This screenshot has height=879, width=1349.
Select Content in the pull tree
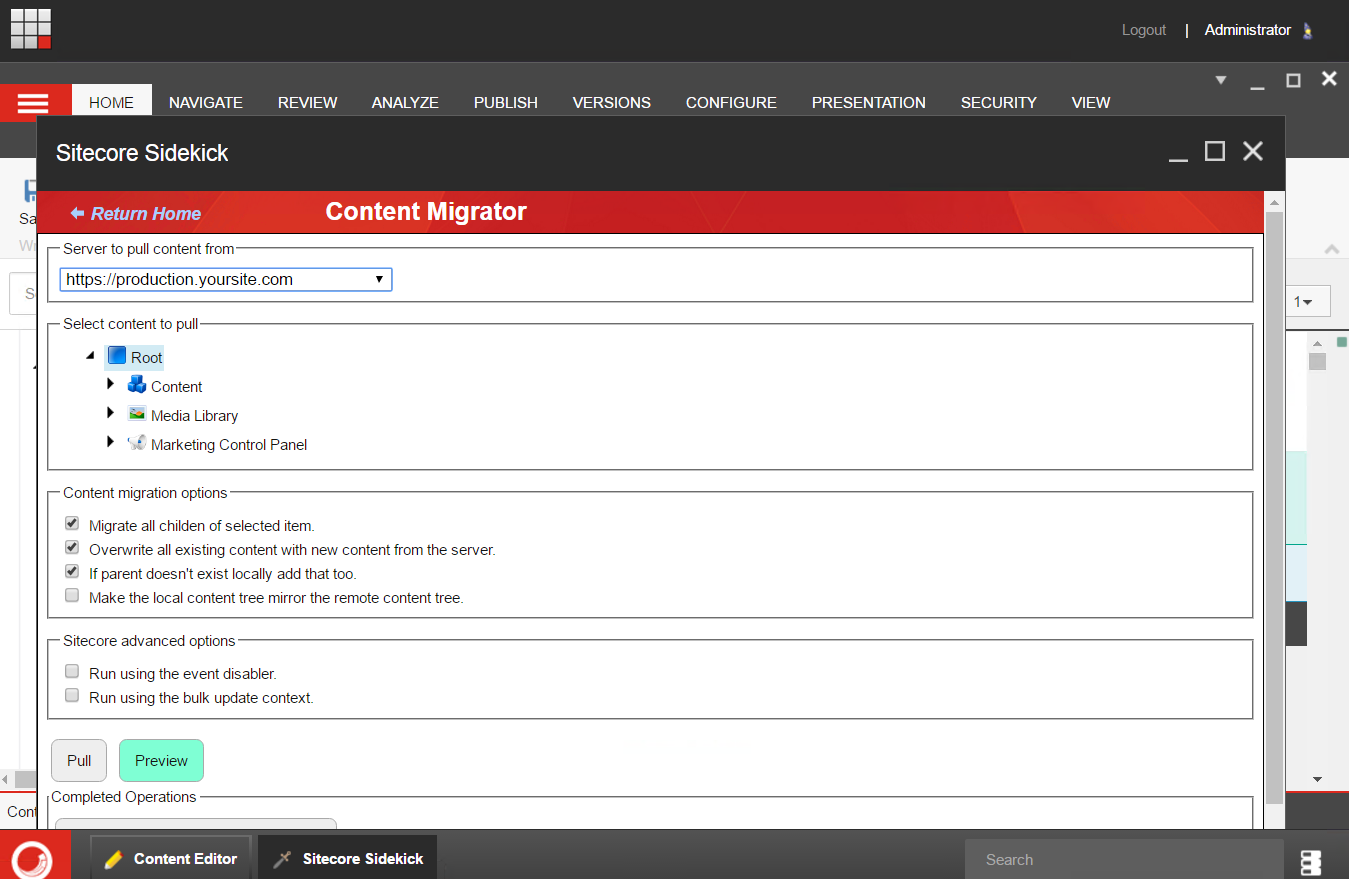[x=176, y=386]
